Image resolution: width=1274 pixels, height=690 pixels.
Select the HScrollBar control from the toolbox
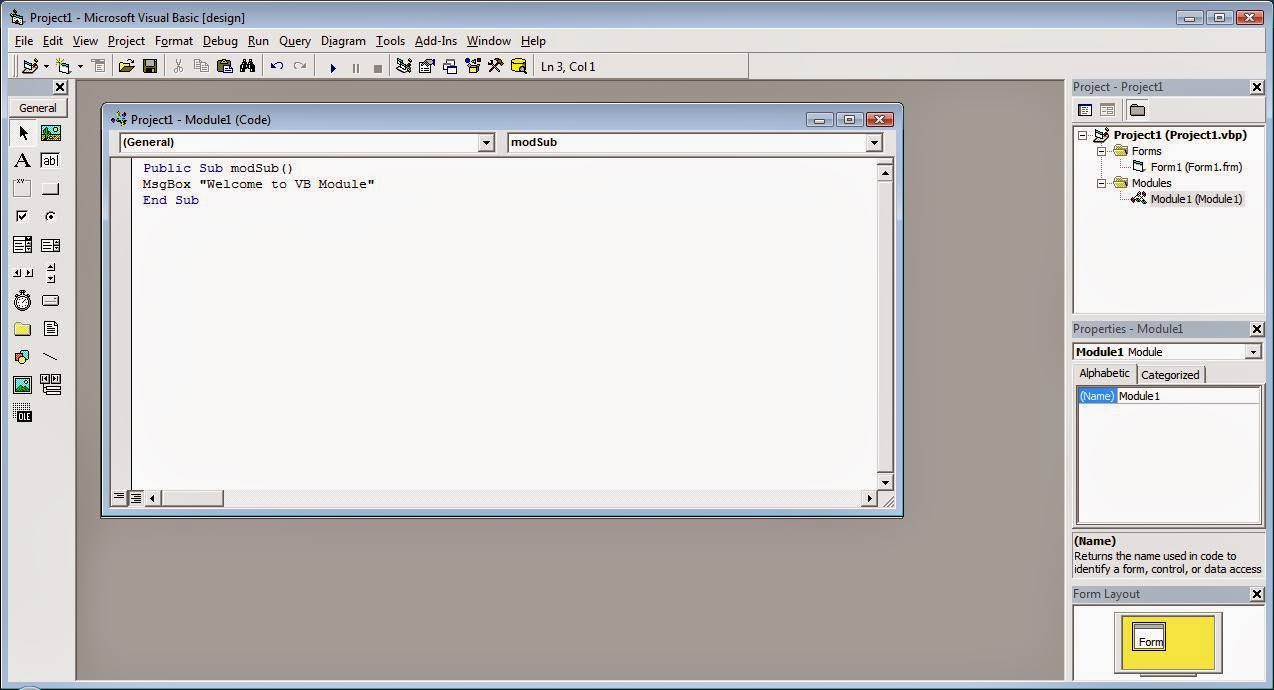click(23, 272)
